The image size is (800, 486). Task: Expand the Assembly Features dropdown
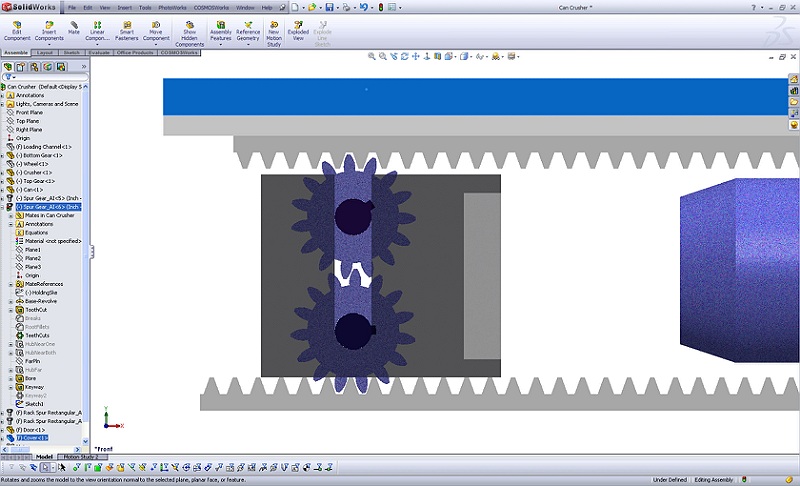(220, 45)
